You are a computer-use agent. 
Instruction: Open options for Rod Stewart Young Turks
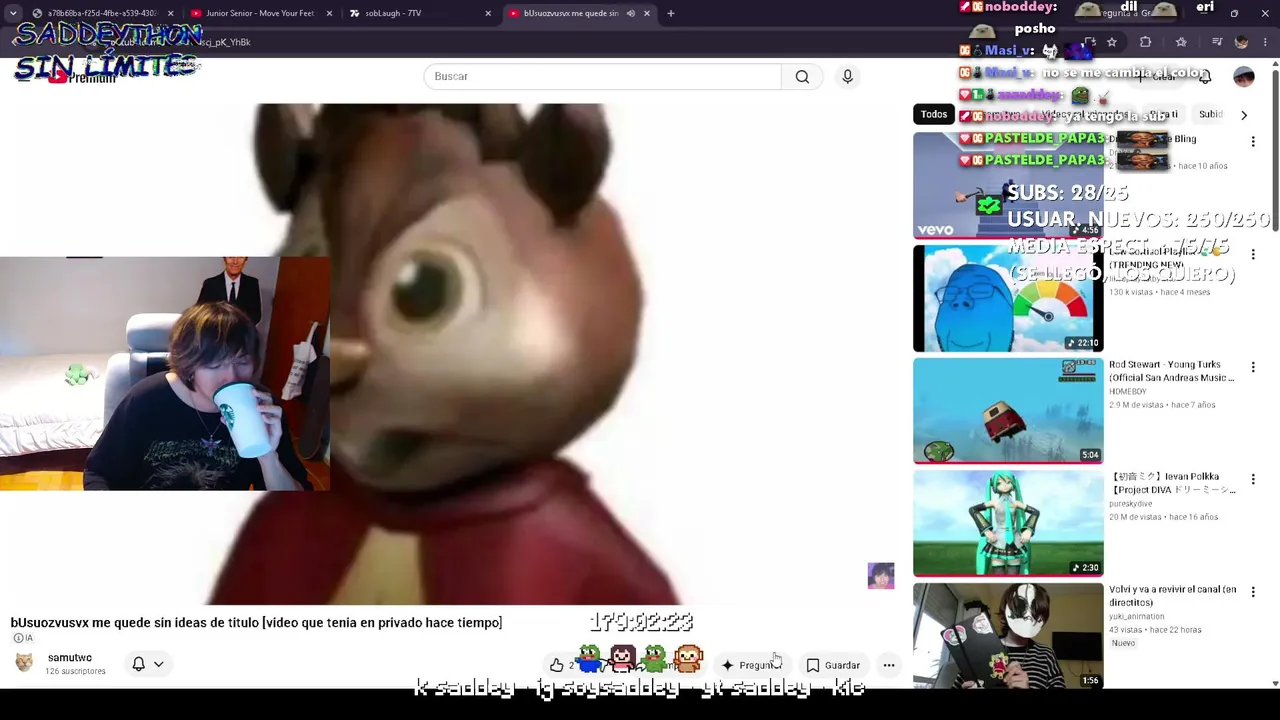tap(1253, 368)
